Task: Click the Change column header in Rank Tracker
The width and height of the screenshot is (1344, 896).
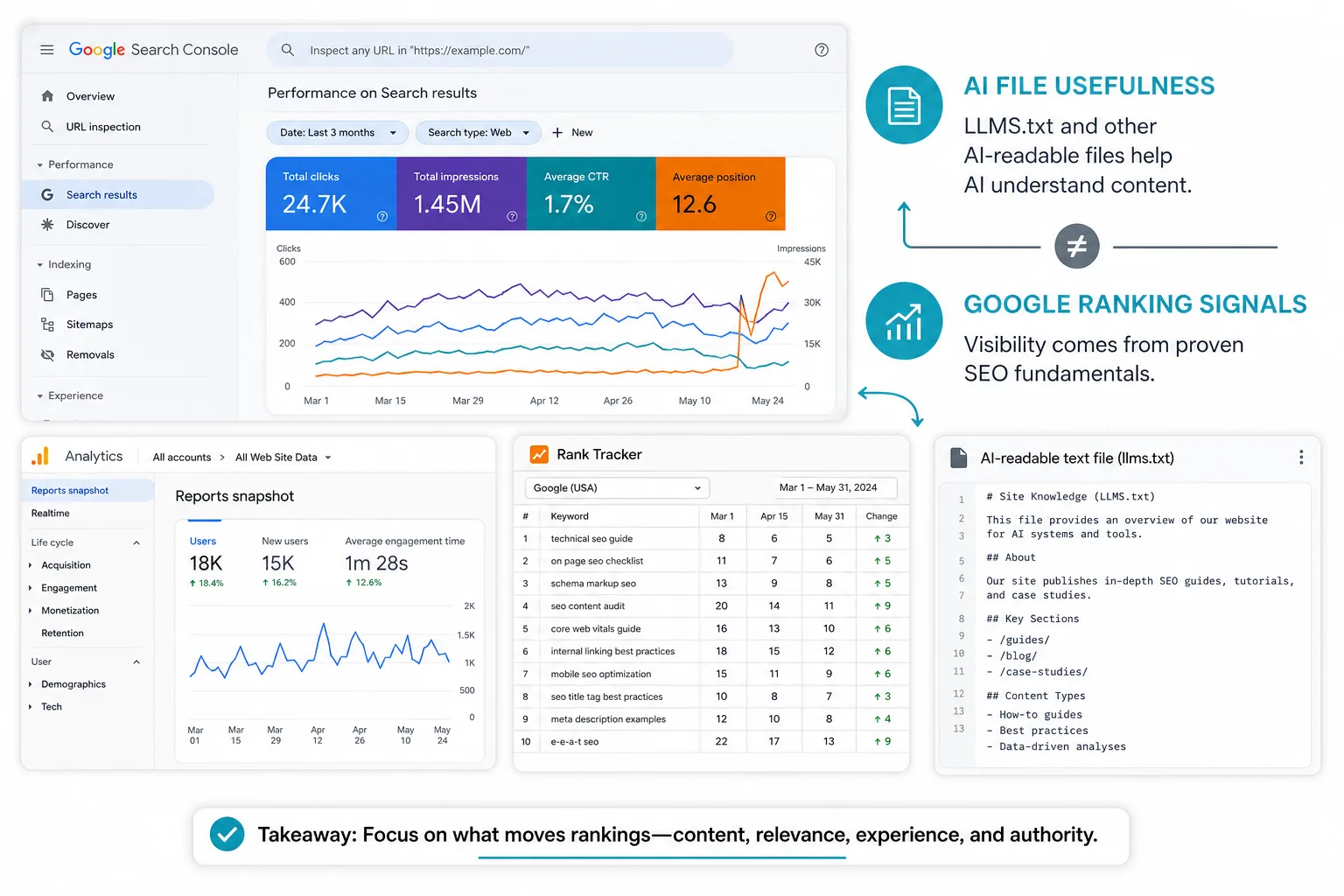Action: [x=881, y=516]
